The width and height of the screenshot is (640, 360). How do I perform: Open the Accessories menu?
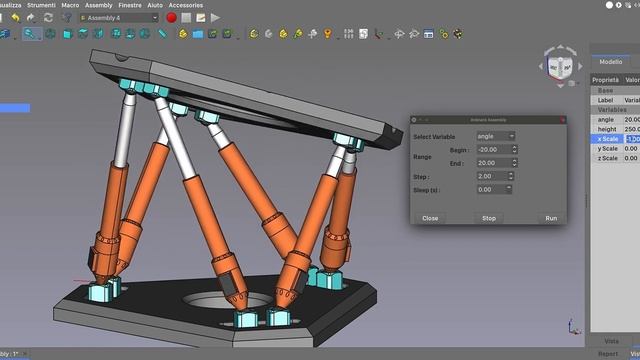pos(186,5)
